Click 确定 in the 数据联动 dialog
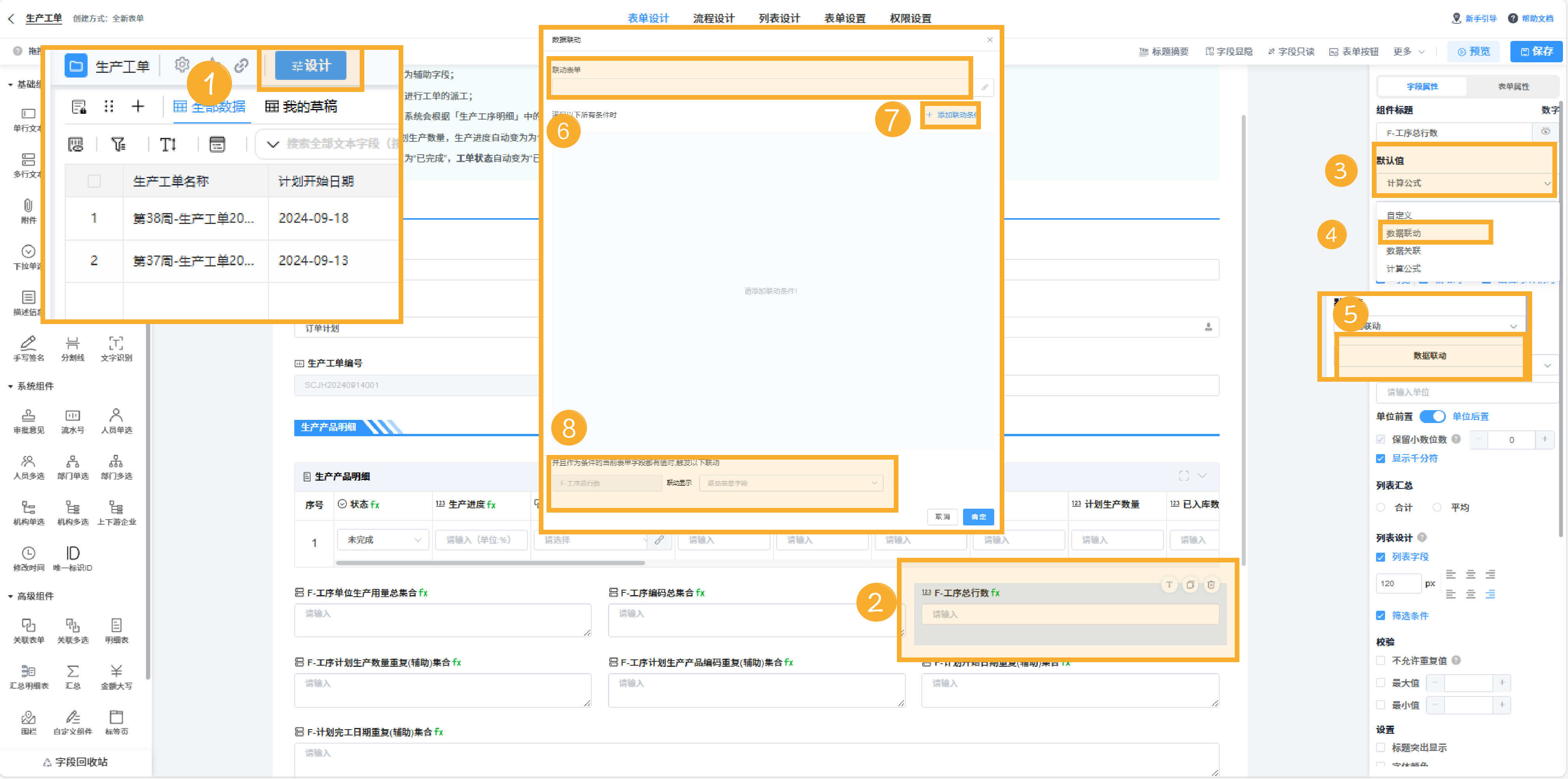Viewport: 1568px width, 779px height. pos(978,516)
